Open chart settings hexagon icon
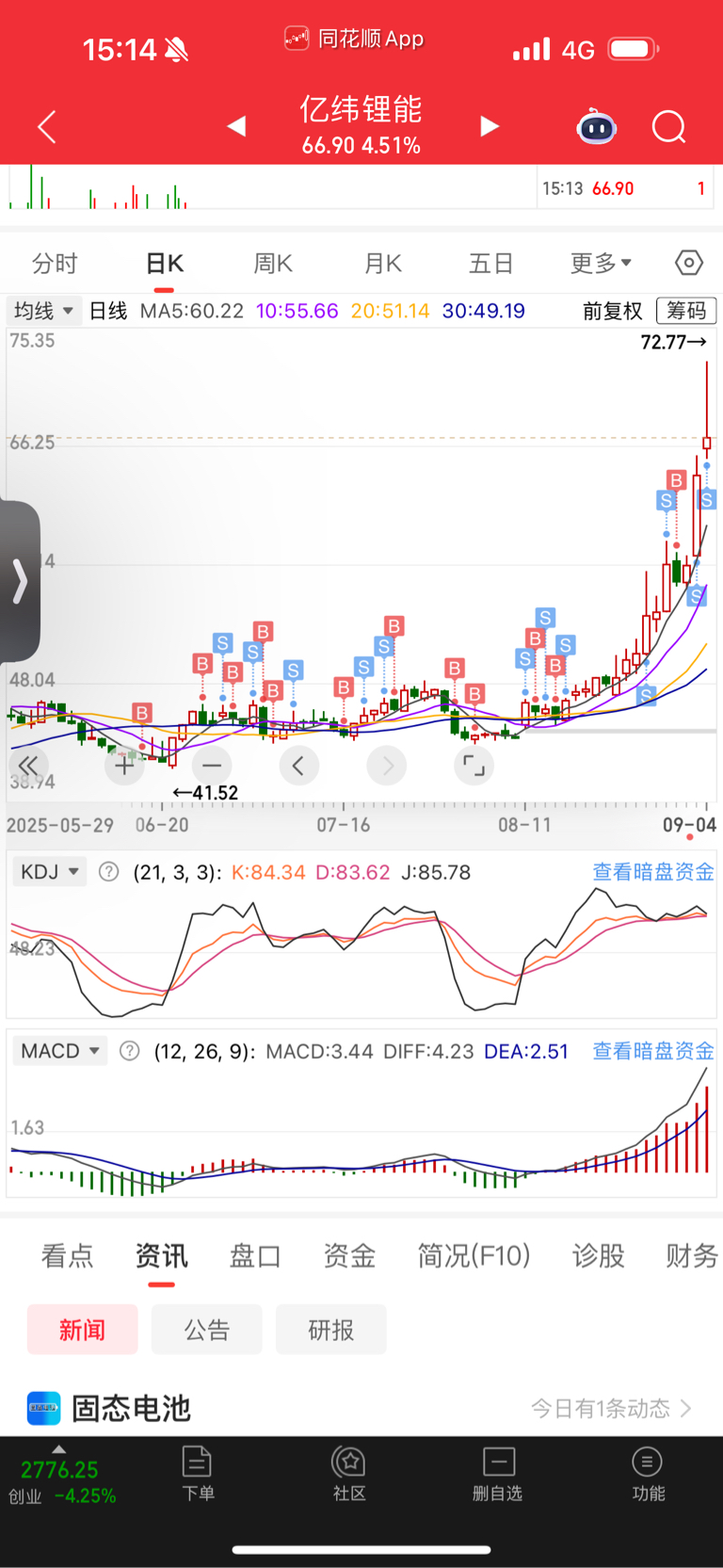Viewport: 723px width, 1568px height. coord(689,263)
